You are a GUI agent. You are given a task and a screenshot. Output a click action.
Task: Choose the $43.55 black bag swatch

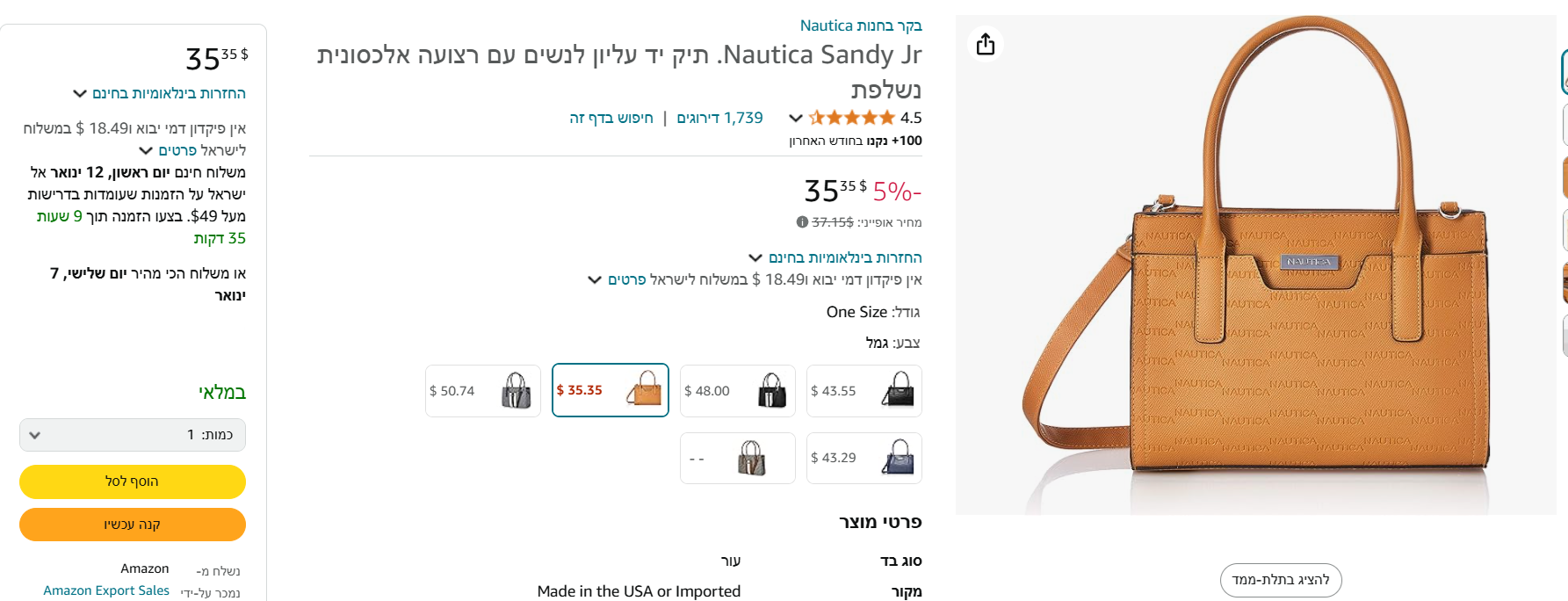(x=864, y=391)
